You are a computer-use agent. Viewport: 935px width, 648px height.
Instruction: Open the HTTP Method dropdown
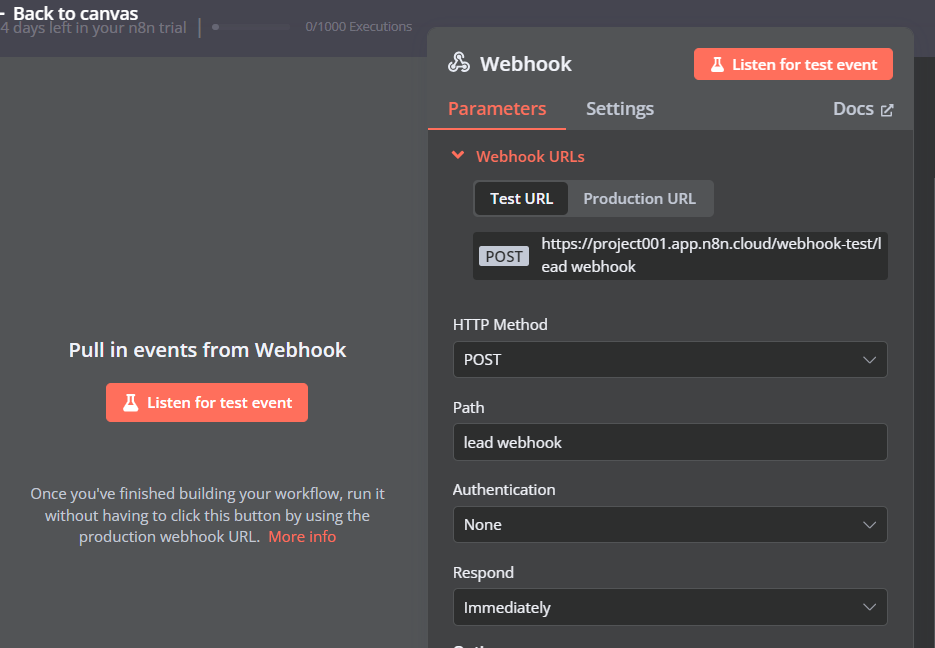pyautogui.click(x=670, y=359)
